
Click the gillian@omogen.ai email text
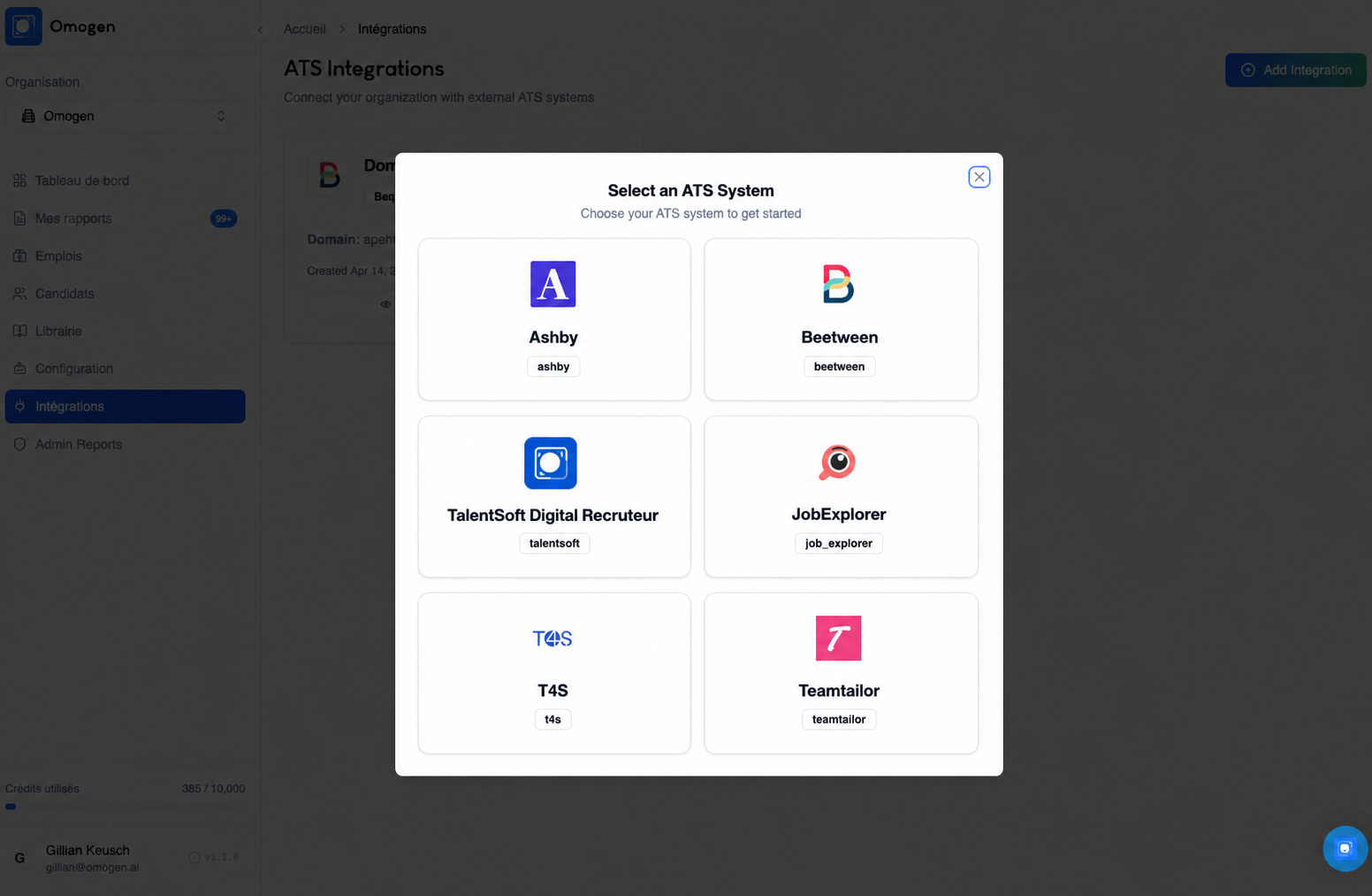tap(92, 868)
